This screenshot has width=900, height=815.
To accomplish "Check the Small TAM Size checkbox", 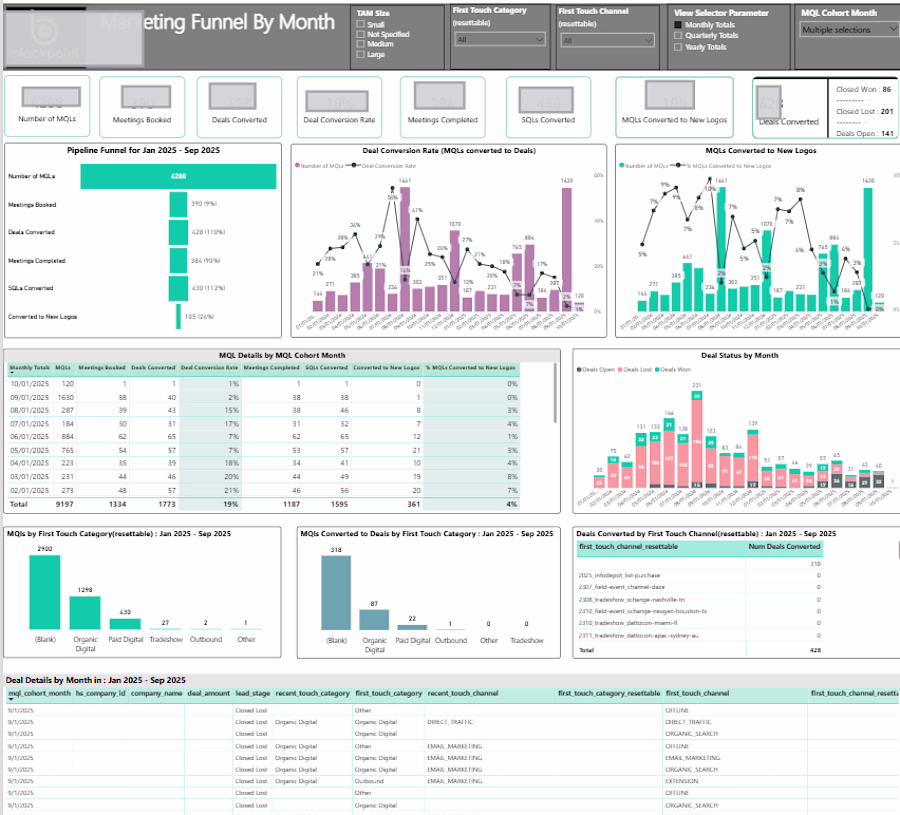I will pyautogui.click(x=360, y=24).
